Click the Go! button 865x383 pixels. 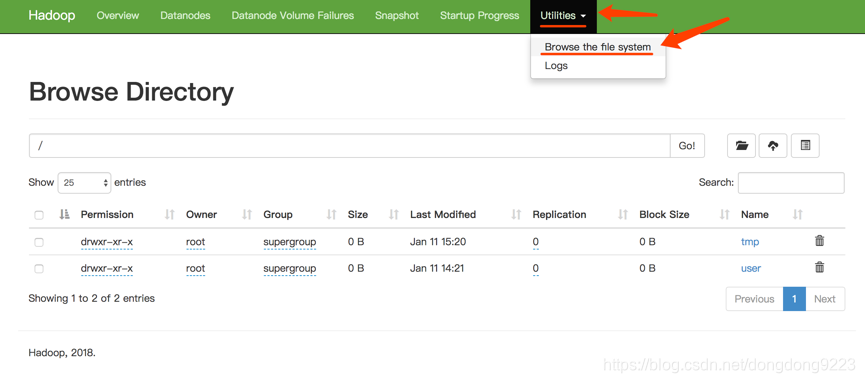pyautogui.click(x=687, y=146)
